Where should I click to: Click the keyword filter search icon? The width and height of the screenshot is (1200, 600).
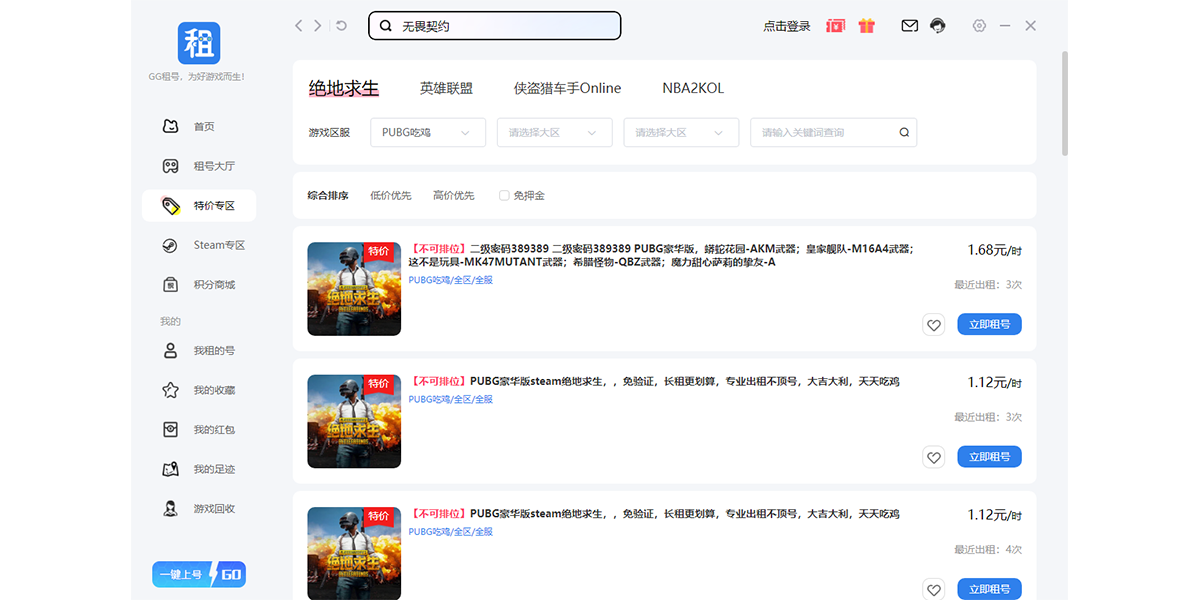pyautogui.click(x=904, y=132)
